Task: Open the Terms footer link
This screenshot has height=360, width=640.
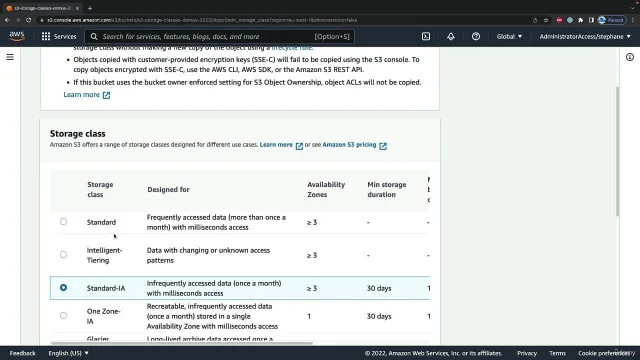Action: point(557,353)
